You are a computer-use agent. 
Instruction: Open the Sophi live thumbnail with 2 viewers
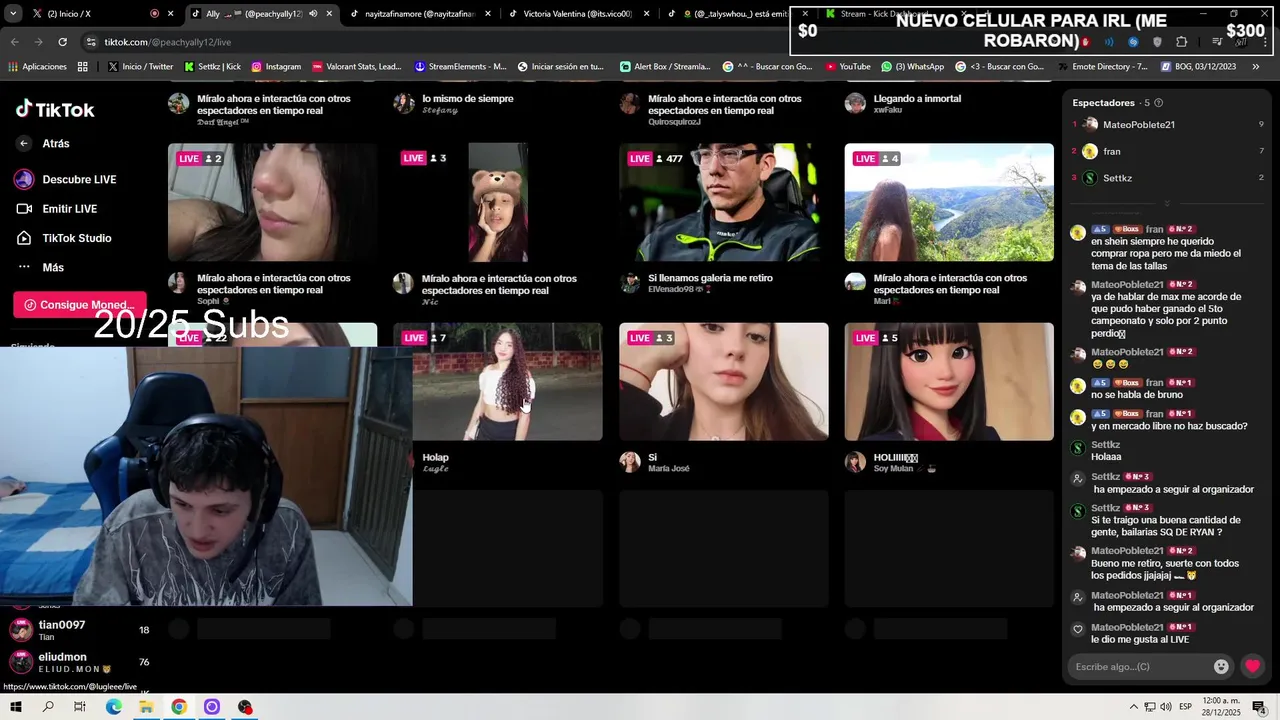click(272, 202)
